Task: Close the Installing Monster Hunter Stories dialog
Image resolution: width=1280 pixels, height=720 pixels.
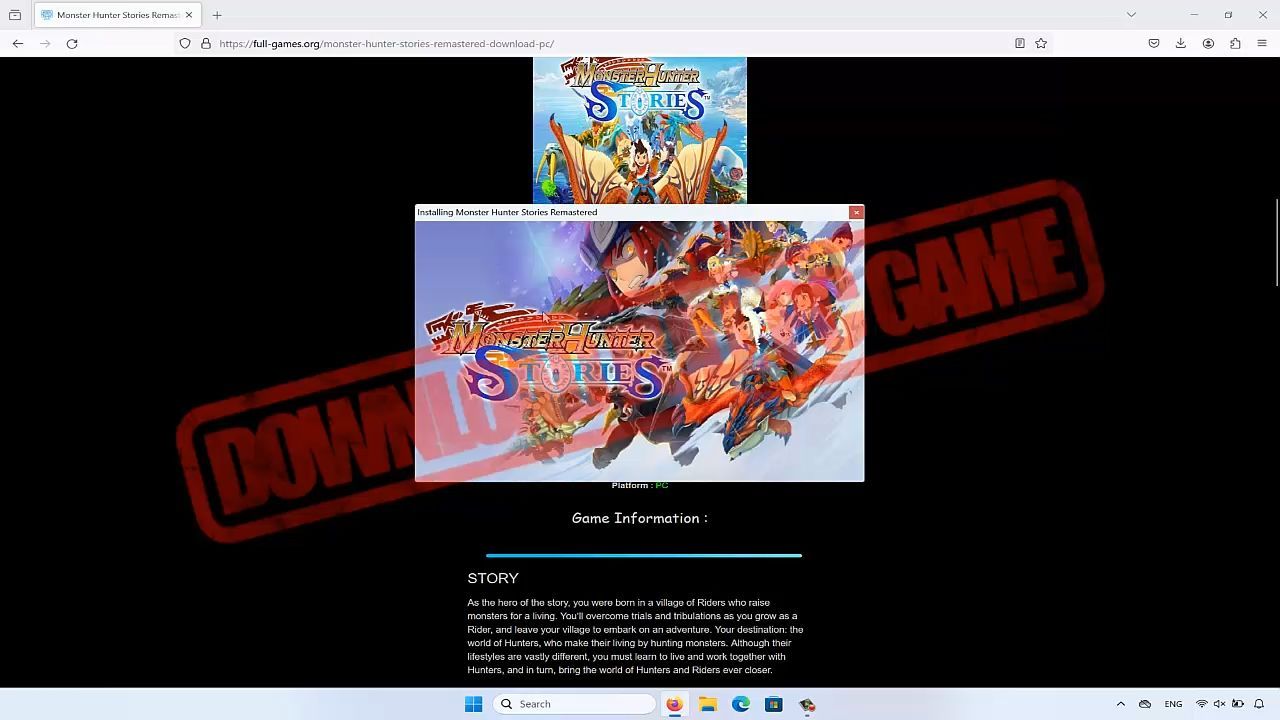Action: click(x=856, y=212)
